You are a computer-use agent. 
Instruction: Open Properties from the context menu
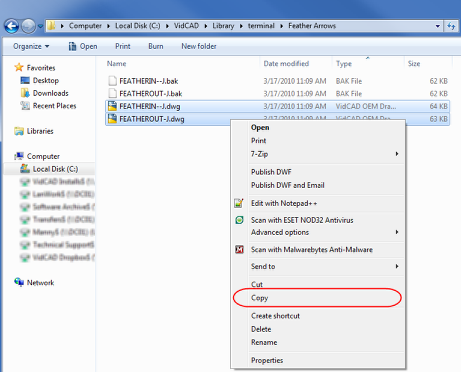pos(267,360)
